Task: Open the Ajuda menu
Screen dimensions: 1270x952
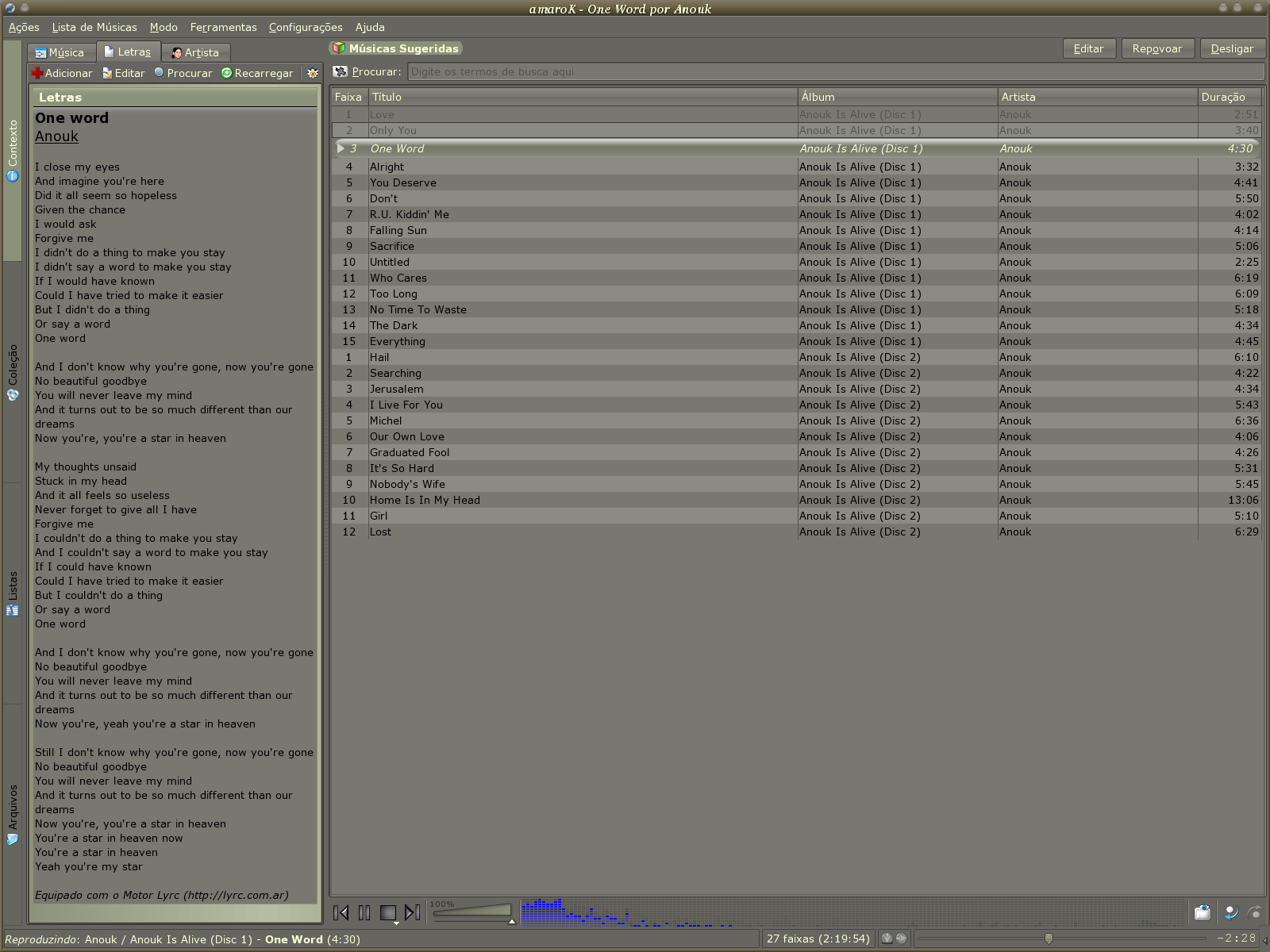Action: [x=370, y=27]
